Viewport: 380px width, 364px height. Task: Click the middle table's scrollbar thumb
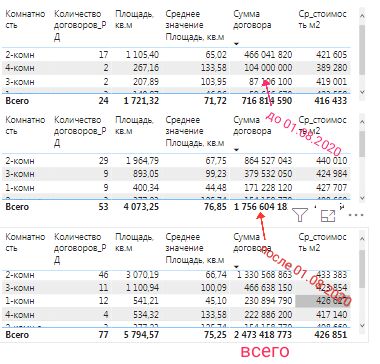(x=363, y=144)
